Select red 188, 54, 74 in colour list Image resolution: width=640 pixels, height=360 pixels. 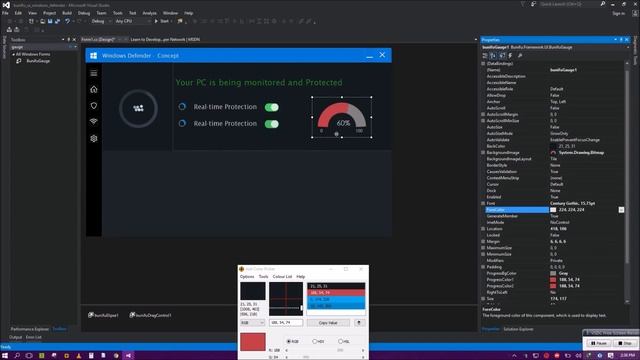coord(336,293)
